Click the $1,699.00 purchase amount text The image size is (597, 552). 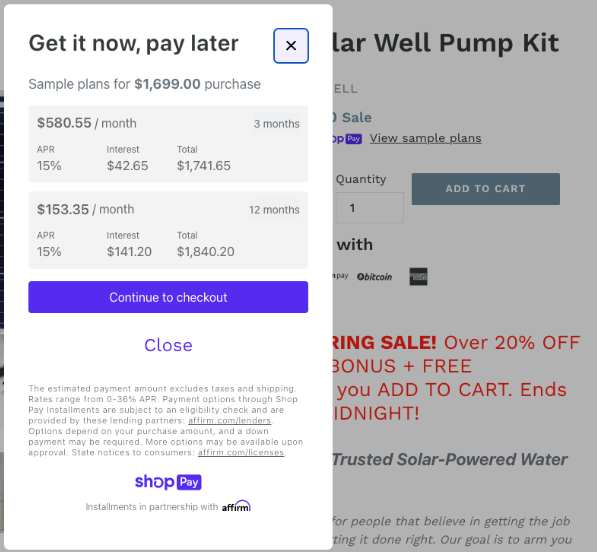[167, 84]
